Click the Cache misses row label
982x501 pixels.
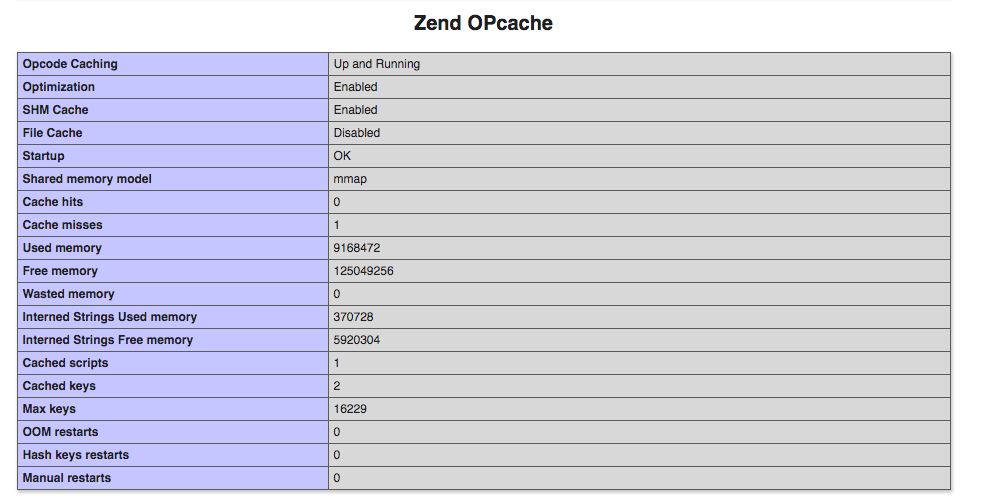[63, 225]
